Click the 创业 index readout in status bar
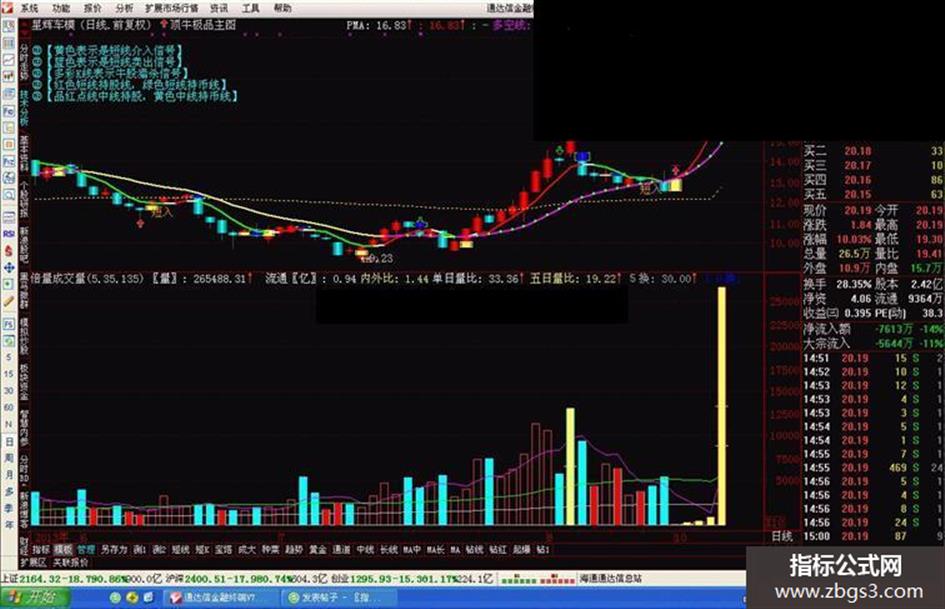 point(412,578)
